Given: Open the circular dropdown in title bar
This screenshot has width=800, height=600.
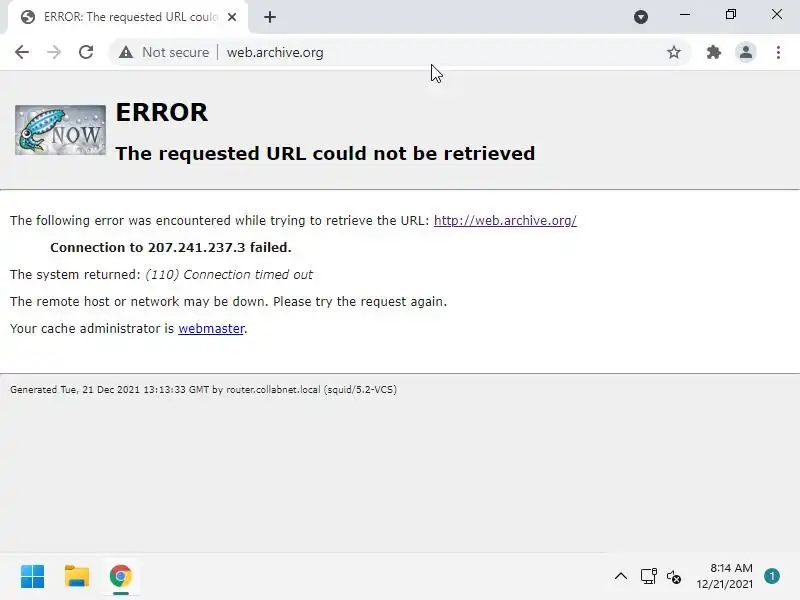Looking at the screenshot, I should point(641,17).
